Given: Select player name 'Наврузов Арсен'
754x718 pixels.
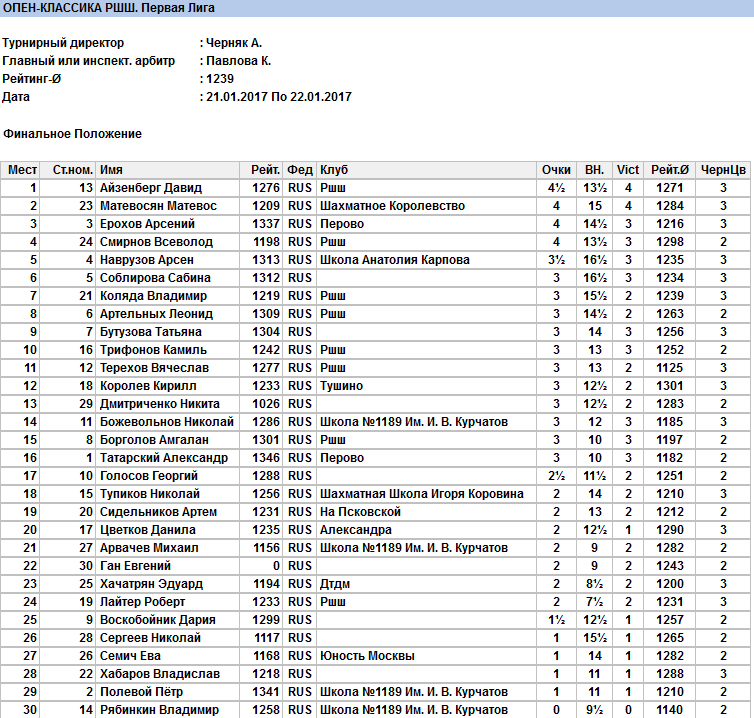Looking at the screenshot, I should click(x=147, y=260).
